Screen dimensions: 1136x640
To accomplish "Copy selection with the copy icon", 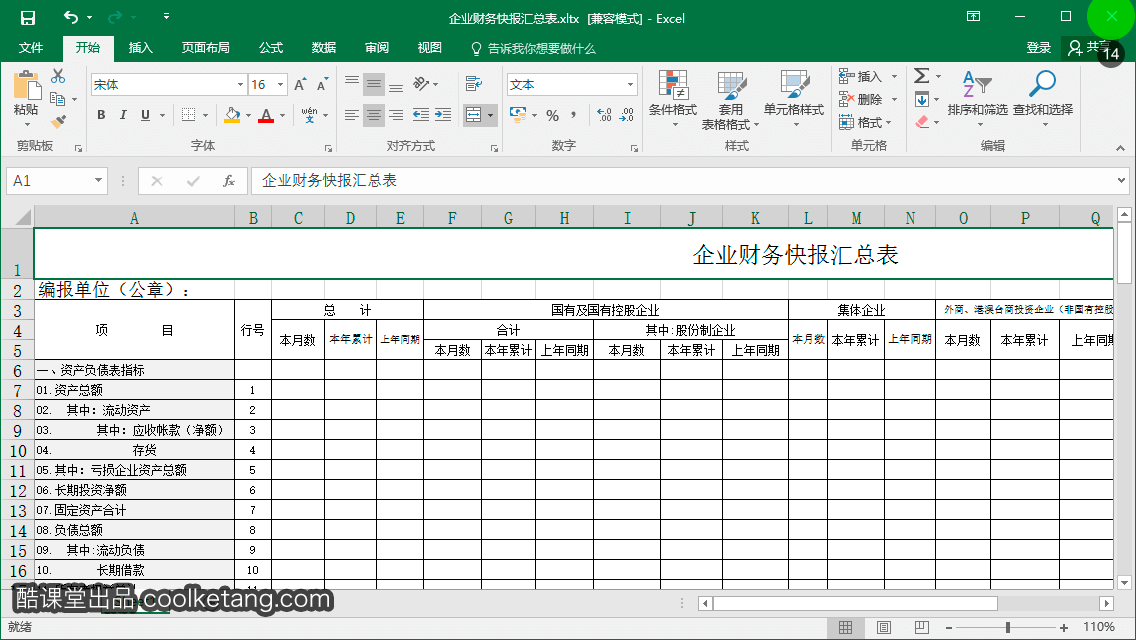I will coord(57,99).
